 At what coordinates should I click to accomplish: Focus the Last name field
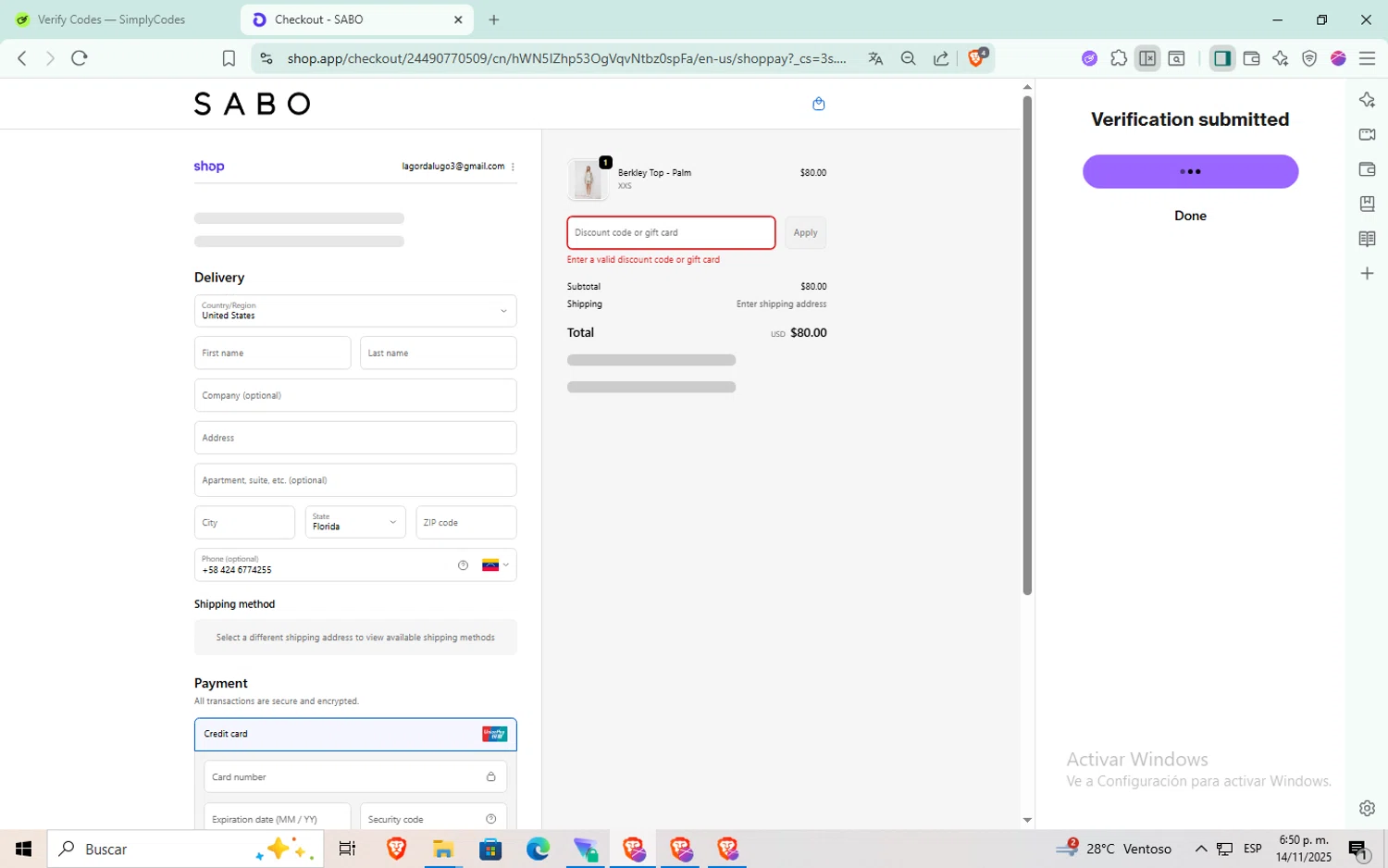(438, 353)
